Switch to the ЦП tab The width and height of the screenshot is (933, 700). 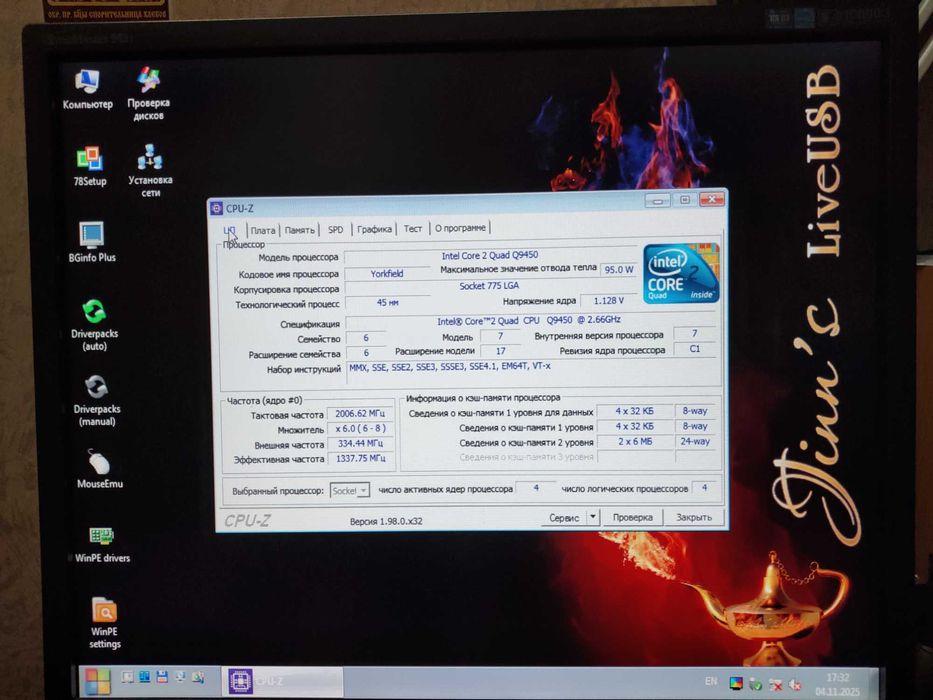(230, 230)
